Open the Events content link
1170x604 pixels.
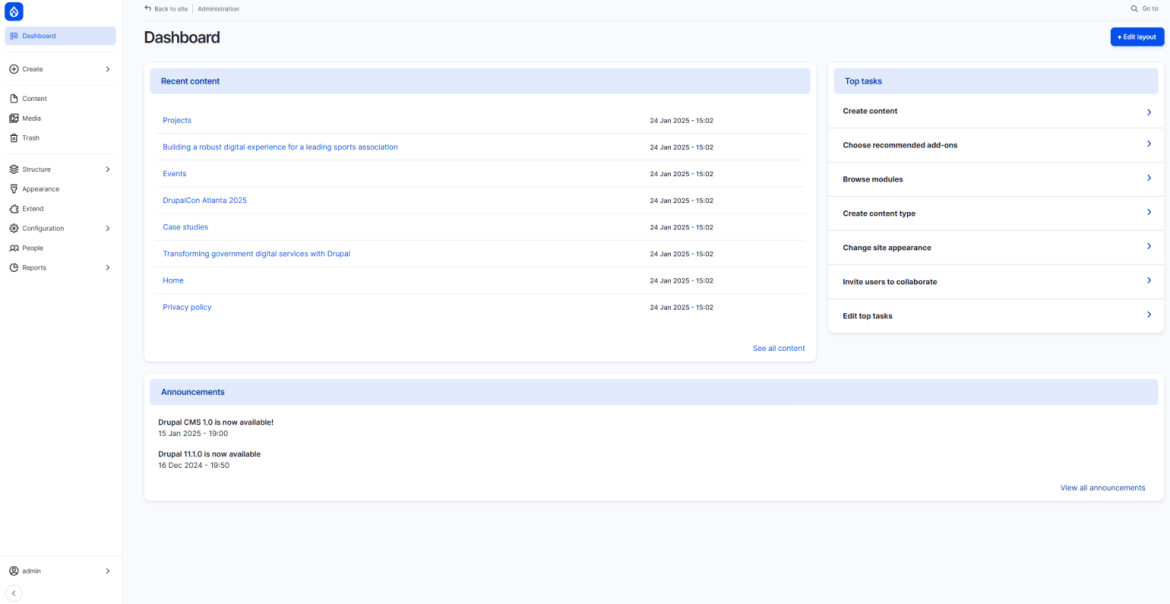pos(175,173)
